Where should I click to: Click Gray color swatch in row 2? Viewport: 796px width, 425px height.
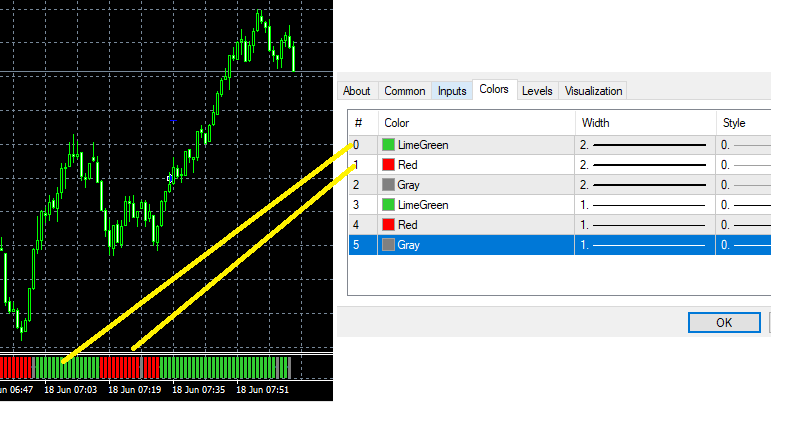pos(388,184)
